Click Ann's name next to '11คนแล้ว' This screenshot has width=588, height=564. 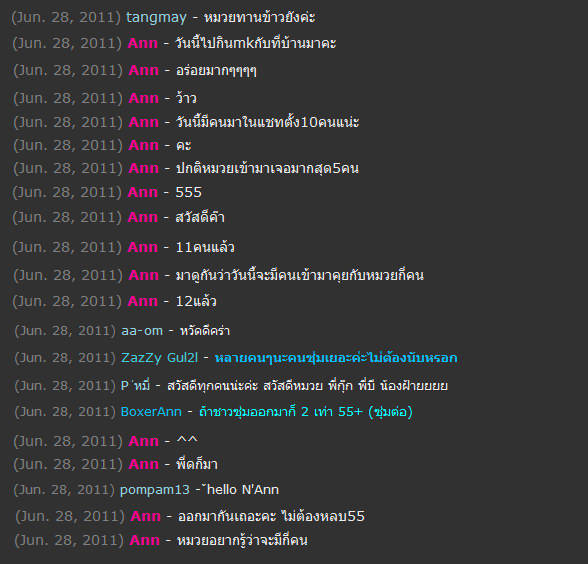tap(142, 248)
